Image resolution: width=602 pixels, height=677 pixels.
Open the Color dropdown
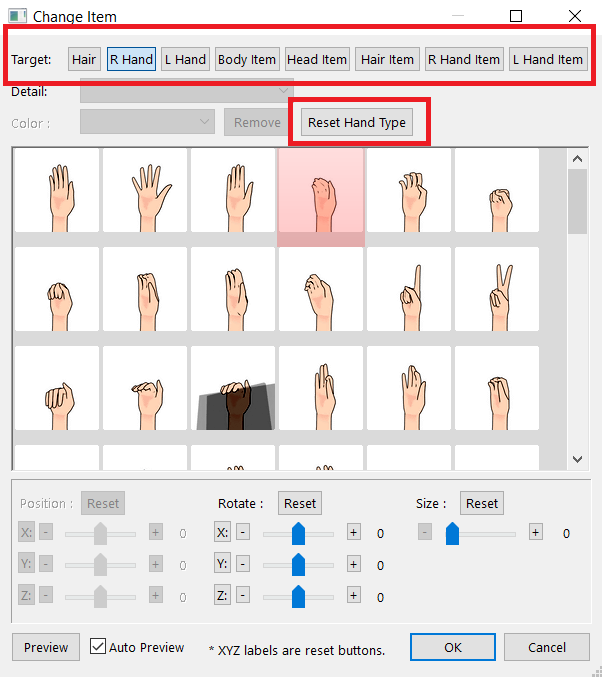tap(147, 122)
